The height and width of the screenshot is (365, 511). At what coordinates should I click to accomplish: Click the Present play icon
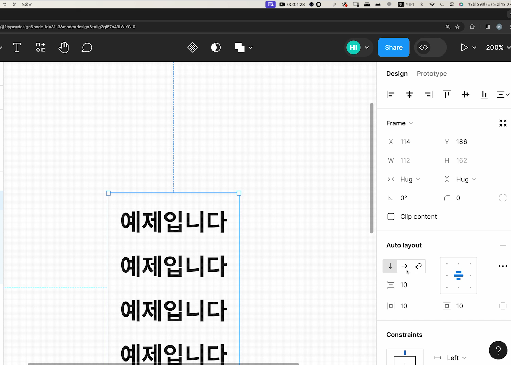point(463,48)
